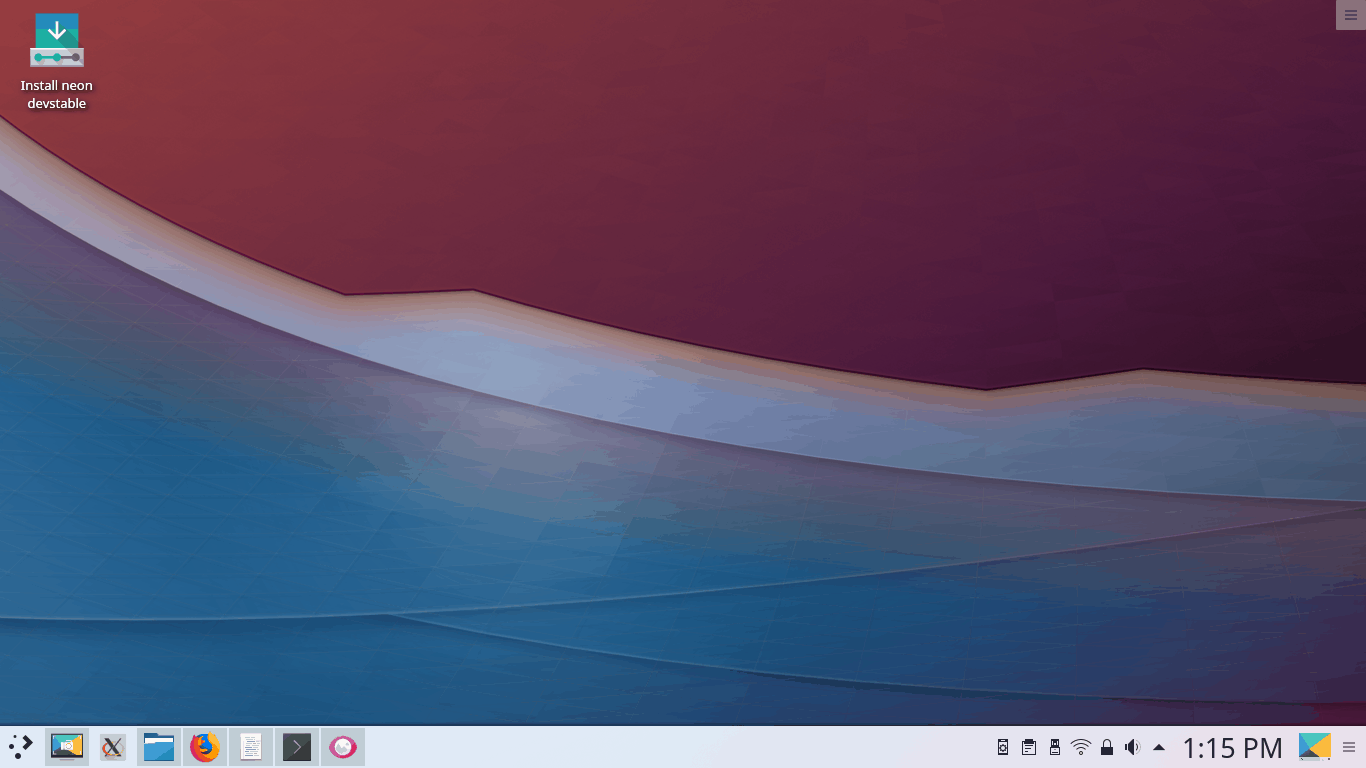Click the 1:15 PM clock

pyautogui.click(x=1232, y=748)
